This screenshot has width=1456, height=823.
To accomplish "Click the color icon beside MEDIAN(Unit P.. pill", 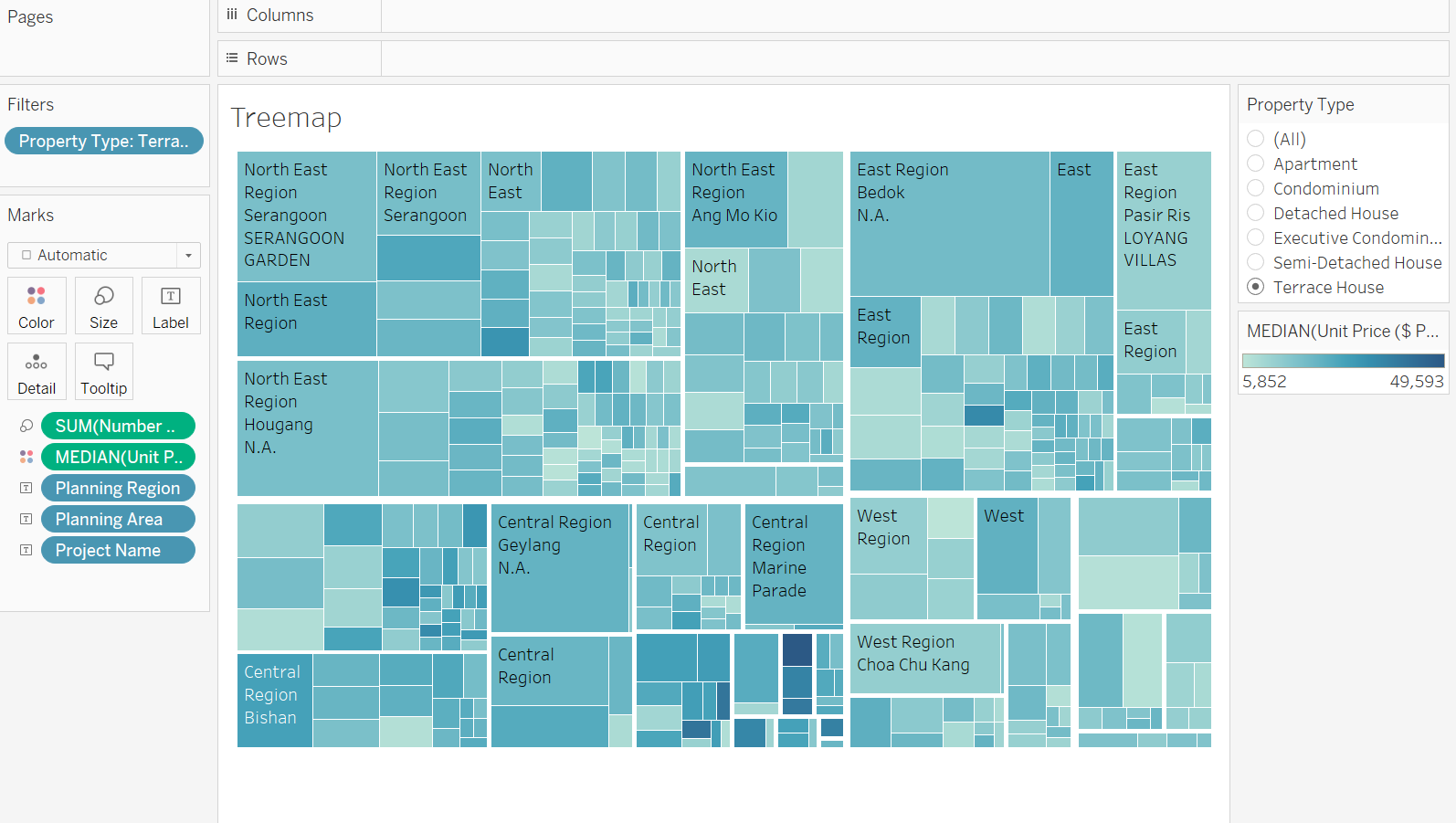I will click(x=26, y=458).
